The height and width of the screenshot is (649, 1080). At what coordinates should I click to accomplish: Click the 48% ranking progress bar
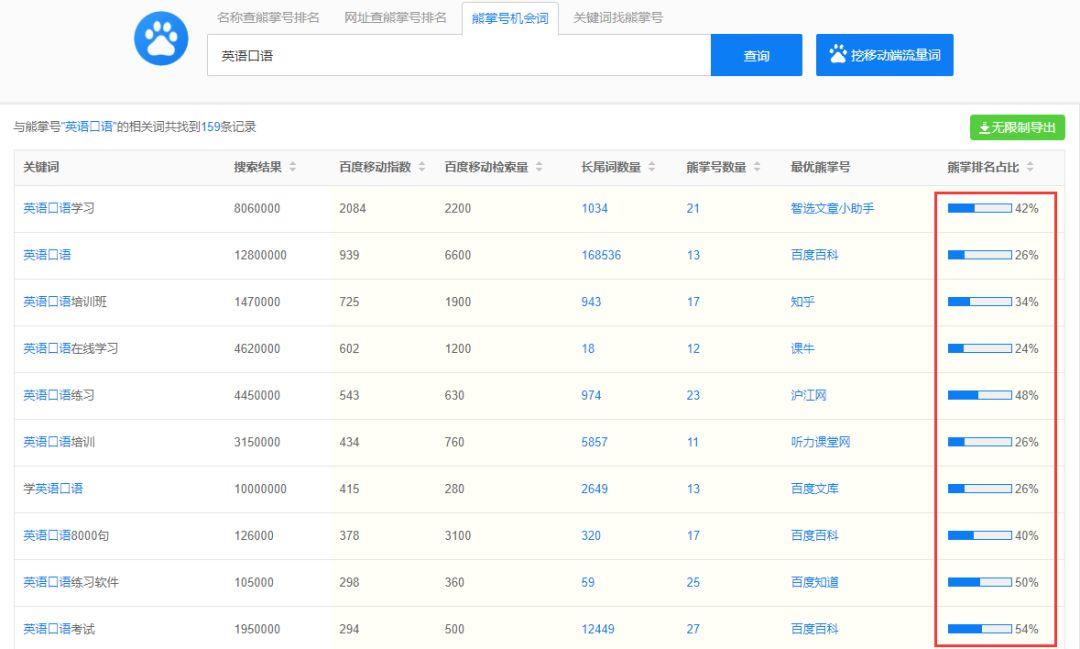(x=980, y=395)
